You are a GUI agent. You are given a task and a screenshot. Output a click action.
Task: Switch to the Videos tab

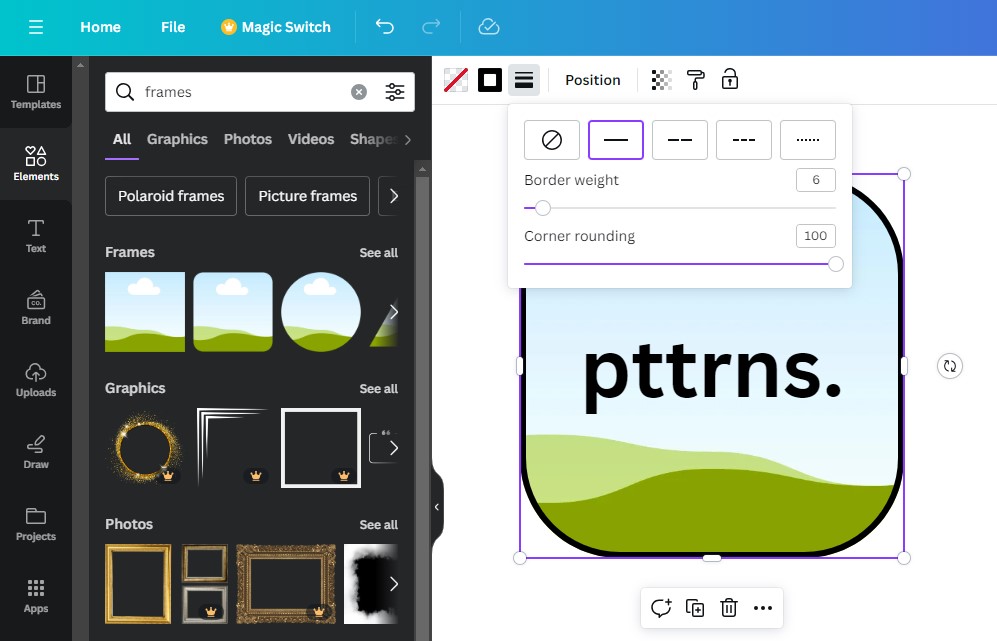pyautogui.click(x=310, y=139)
